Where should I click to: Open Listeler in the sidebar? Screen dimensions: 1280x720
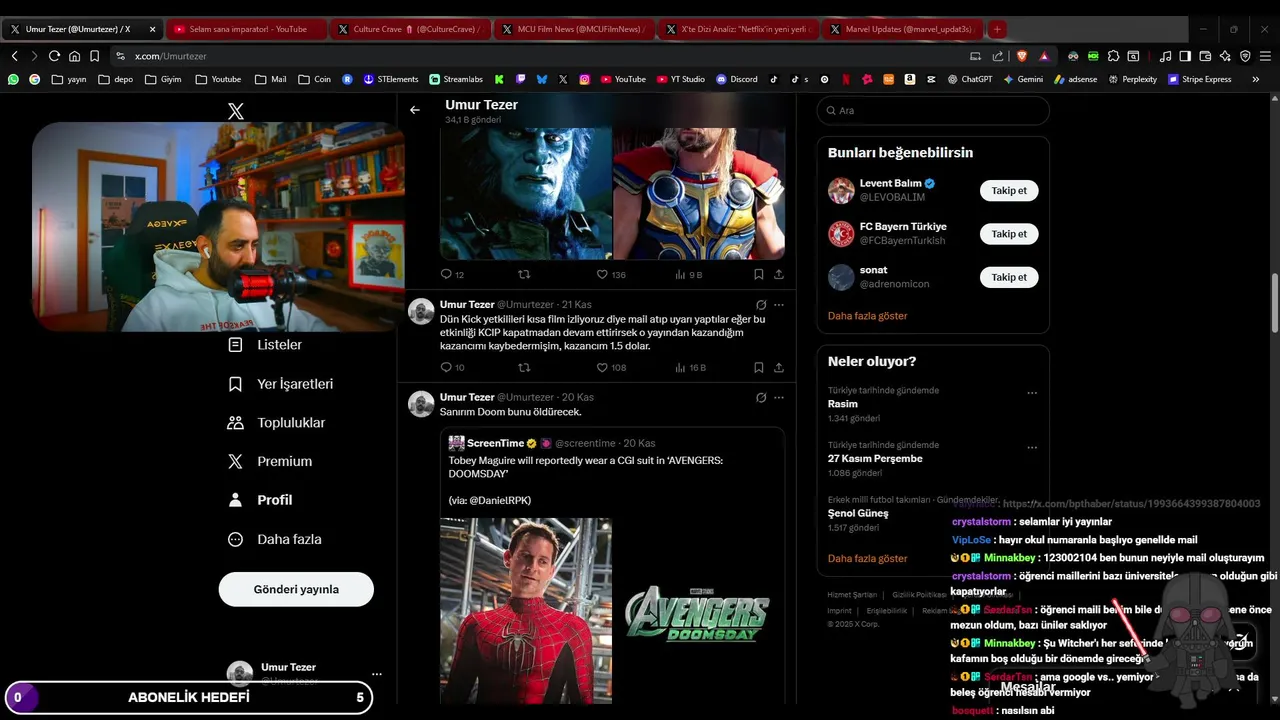[265, 345]
